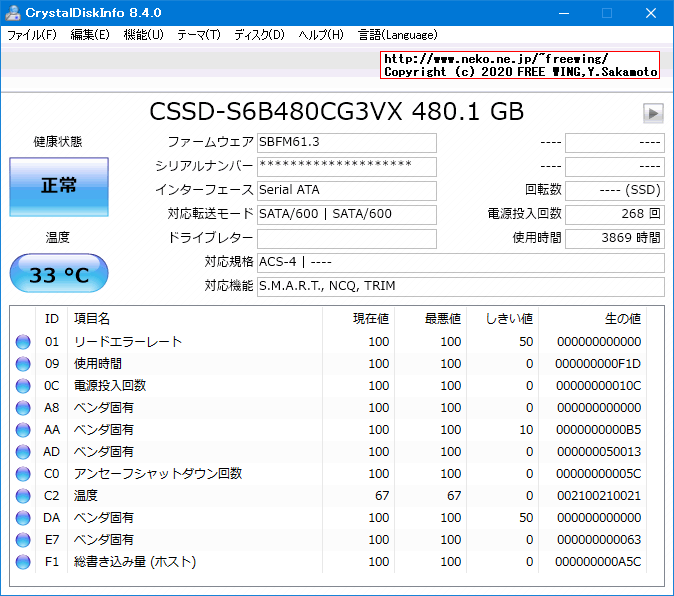674x596 pixels.
Task: Click status orb for row ID C0
Action: click(23, 474)
